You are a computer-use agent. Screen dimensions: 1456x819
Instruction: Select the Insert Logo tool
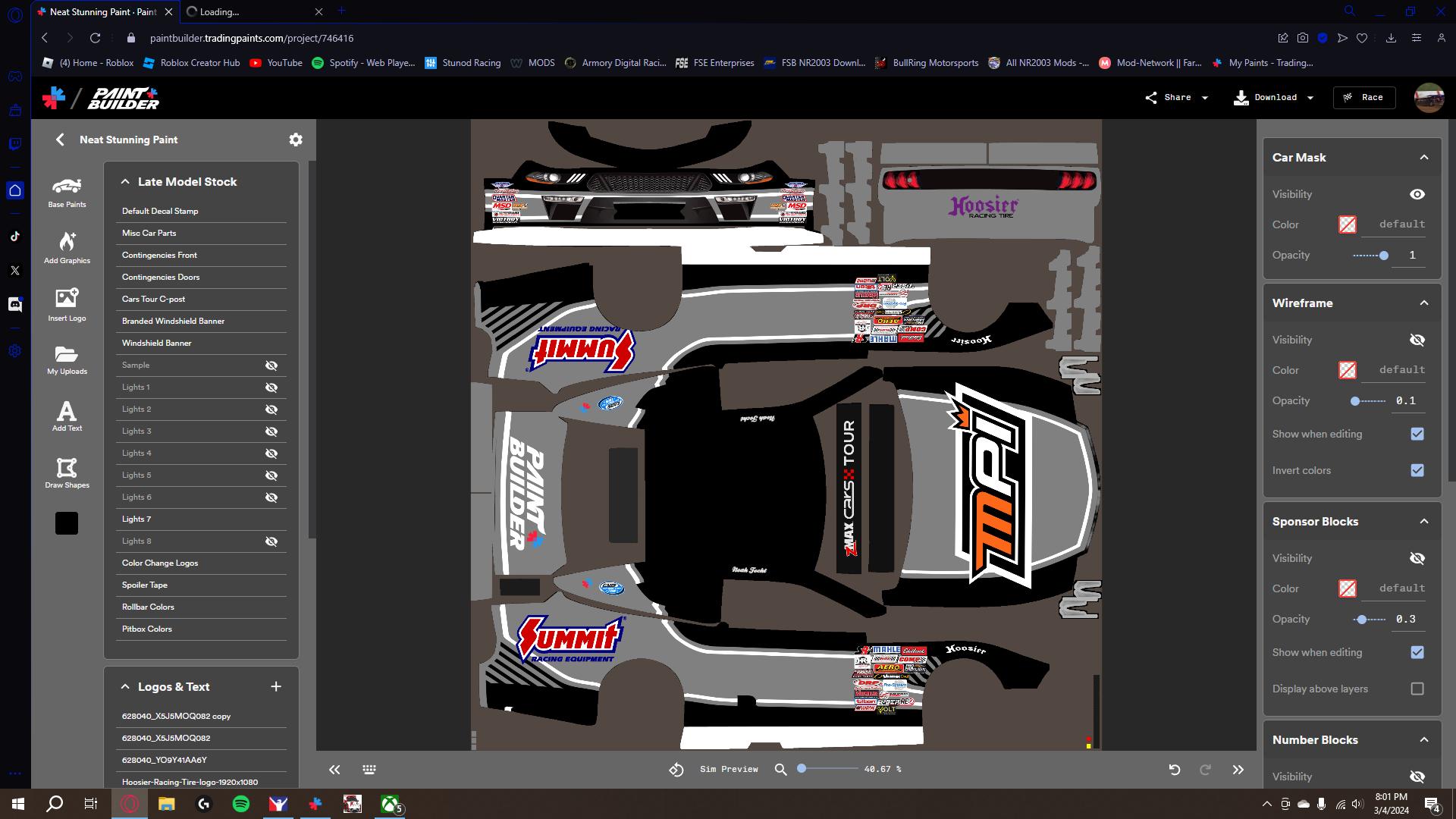(67, 304)
